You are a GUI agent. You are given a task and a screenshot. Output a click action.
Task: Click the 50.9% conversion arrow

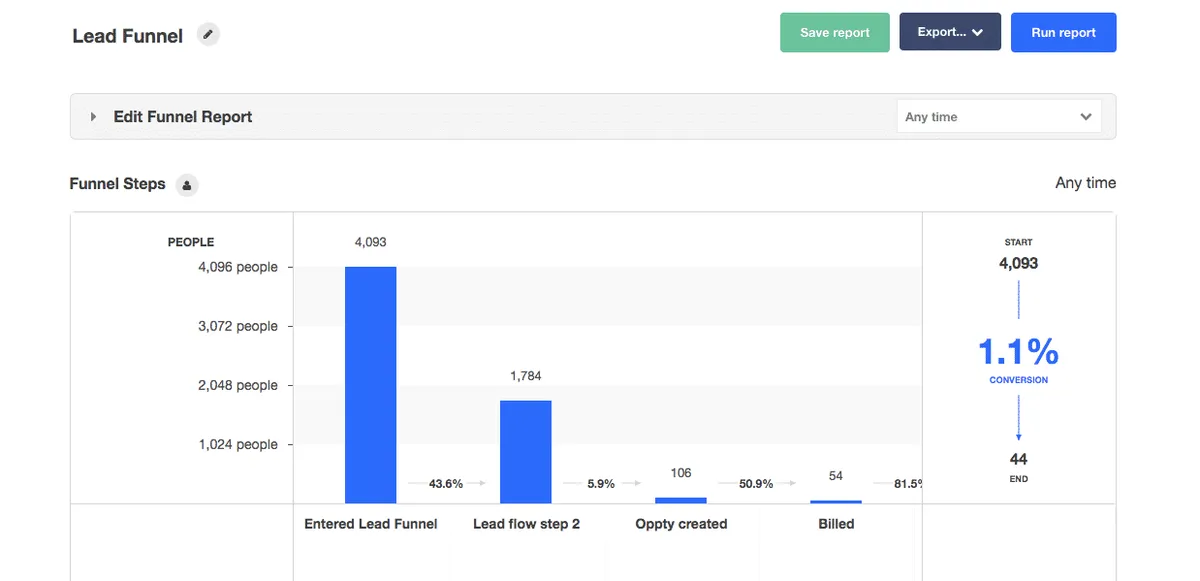757,484
